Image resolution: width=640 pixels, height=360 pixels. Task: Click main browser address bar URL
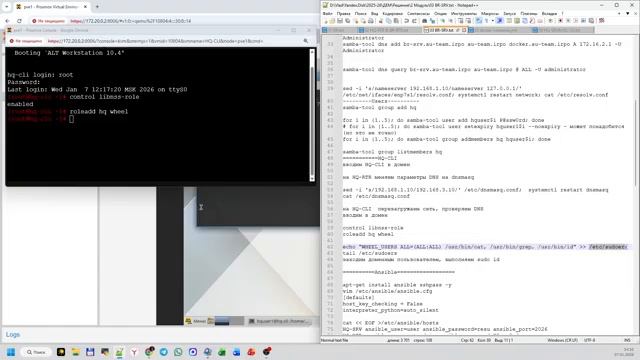[131, 21]
